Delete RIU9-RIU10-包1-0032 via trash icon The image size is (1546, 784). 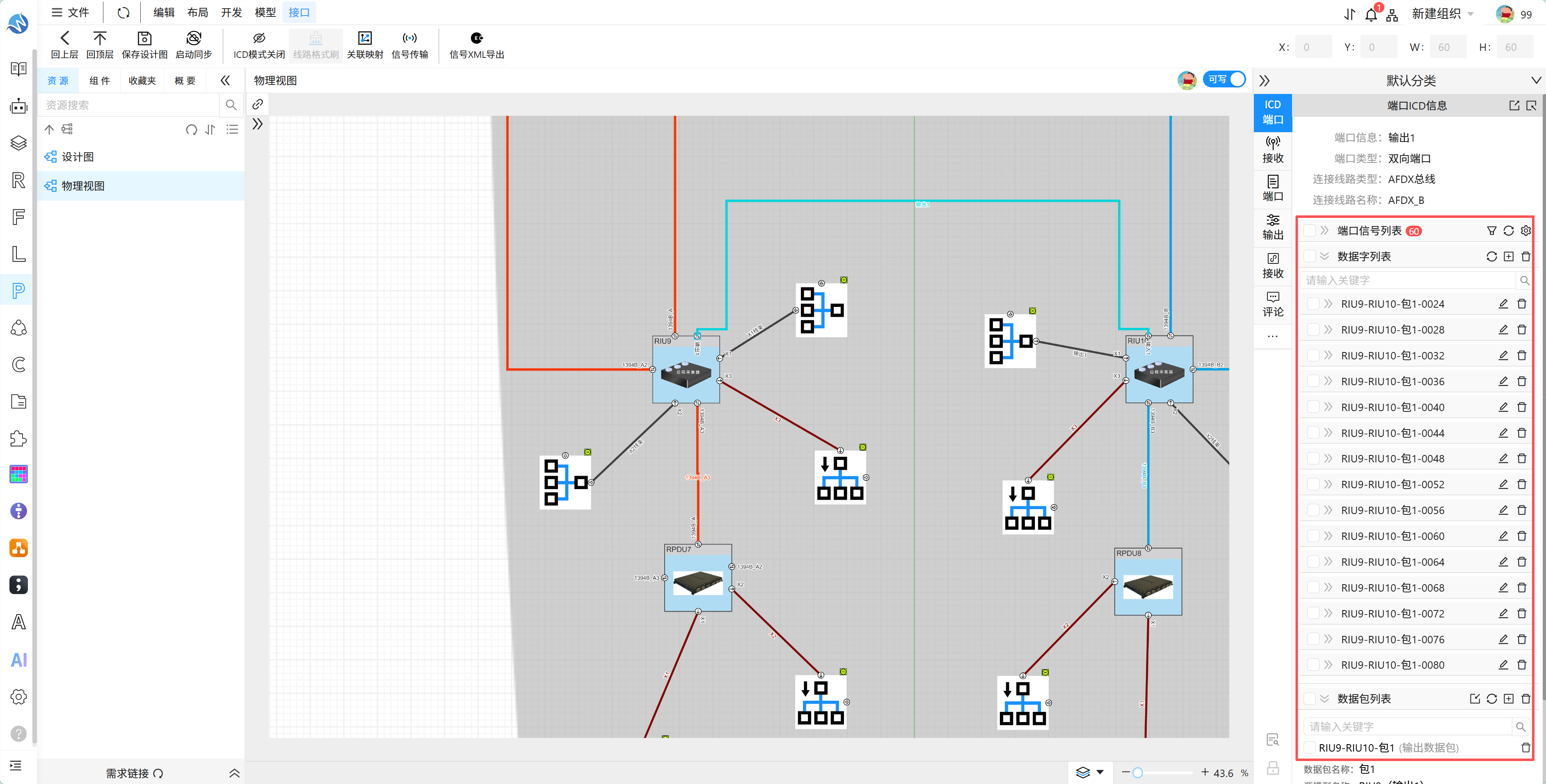(1521, 356)
